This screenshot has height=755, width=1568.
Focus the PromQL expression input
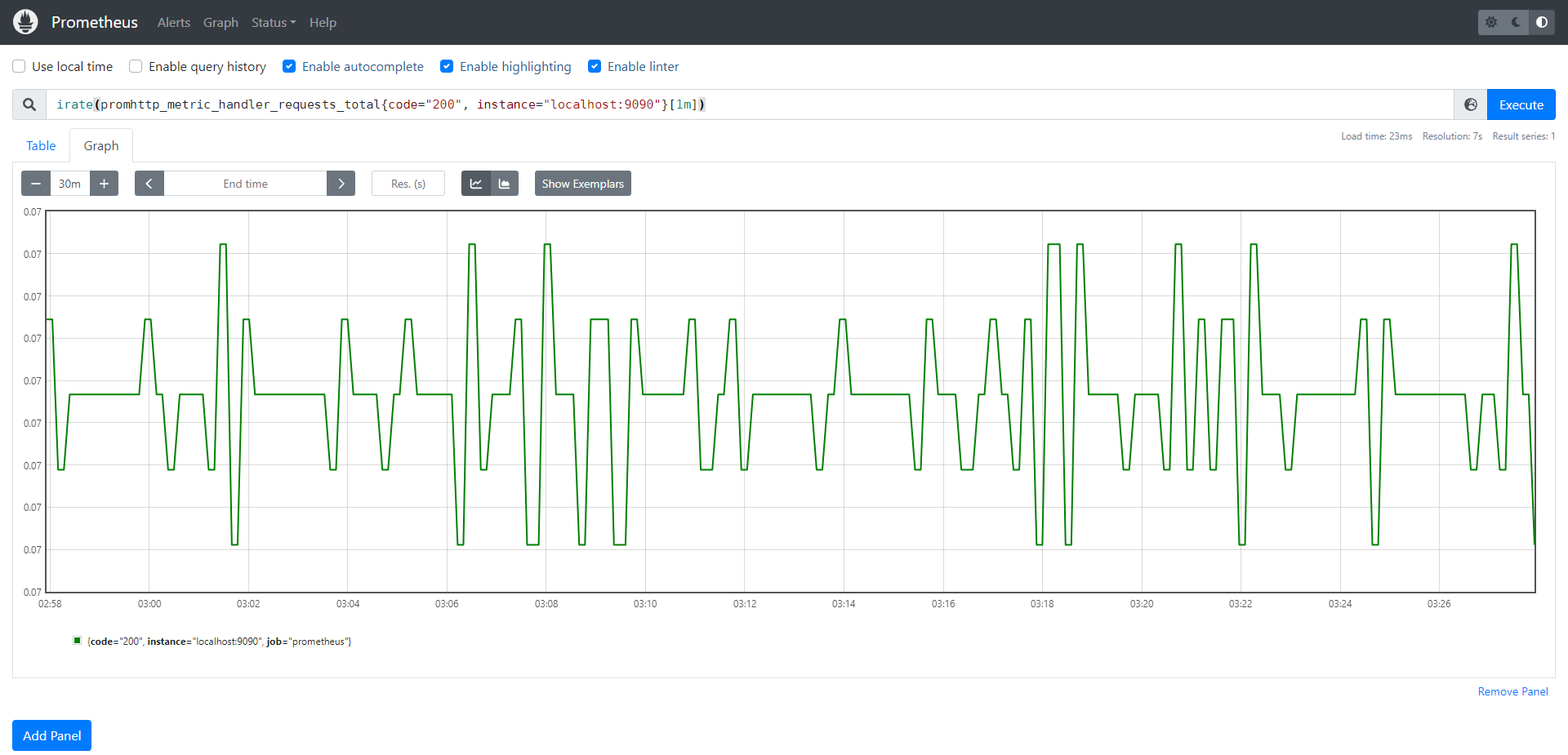pos(750,104)
